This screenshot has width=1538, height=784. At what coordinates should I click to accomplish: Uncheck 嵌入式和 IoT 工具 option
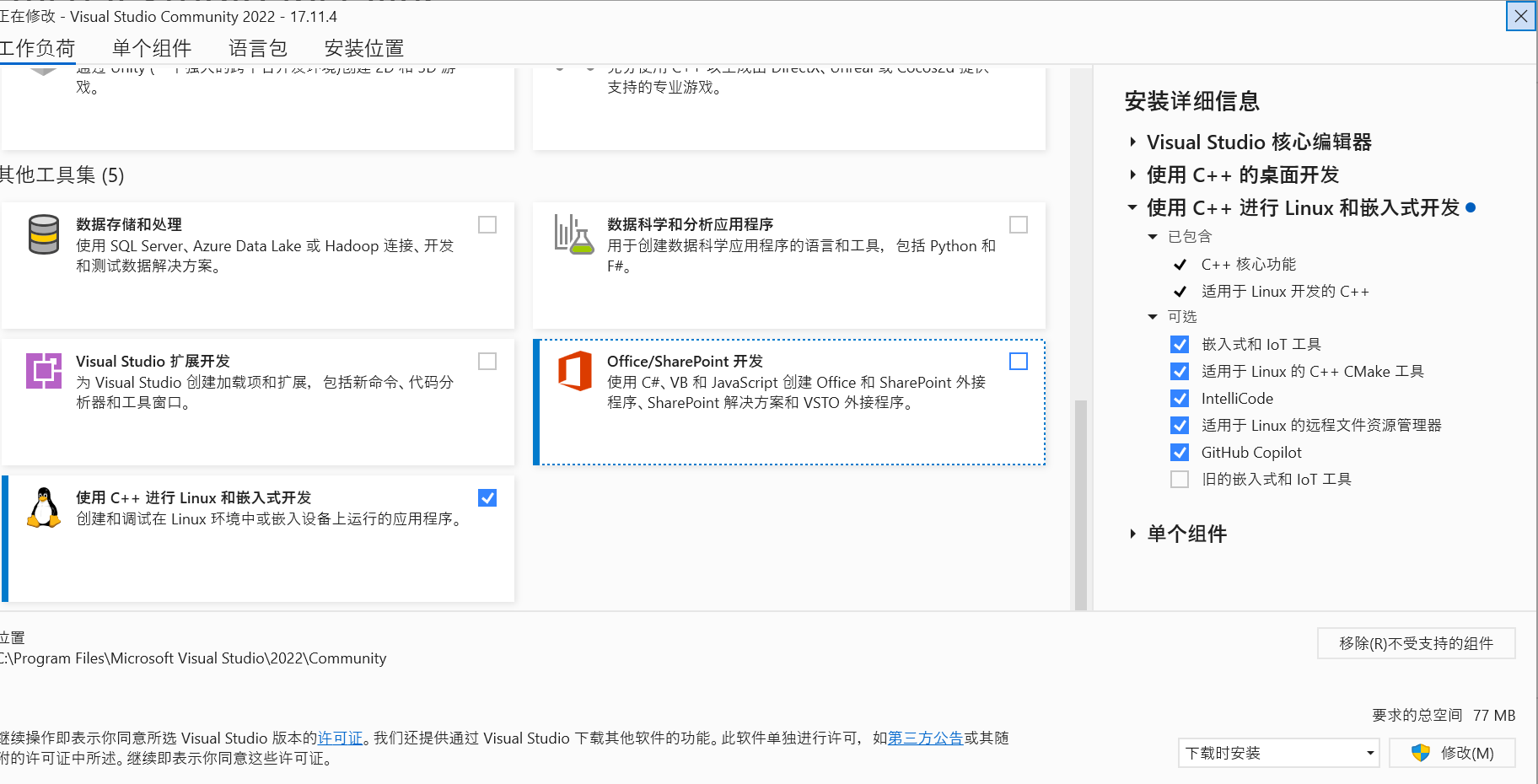click(1180, 345)
